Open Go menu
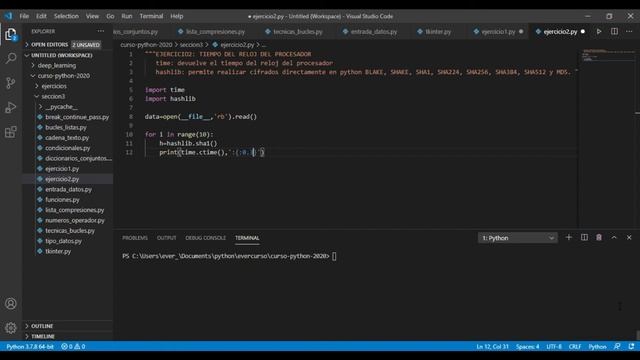 click(x=110, y=16)
